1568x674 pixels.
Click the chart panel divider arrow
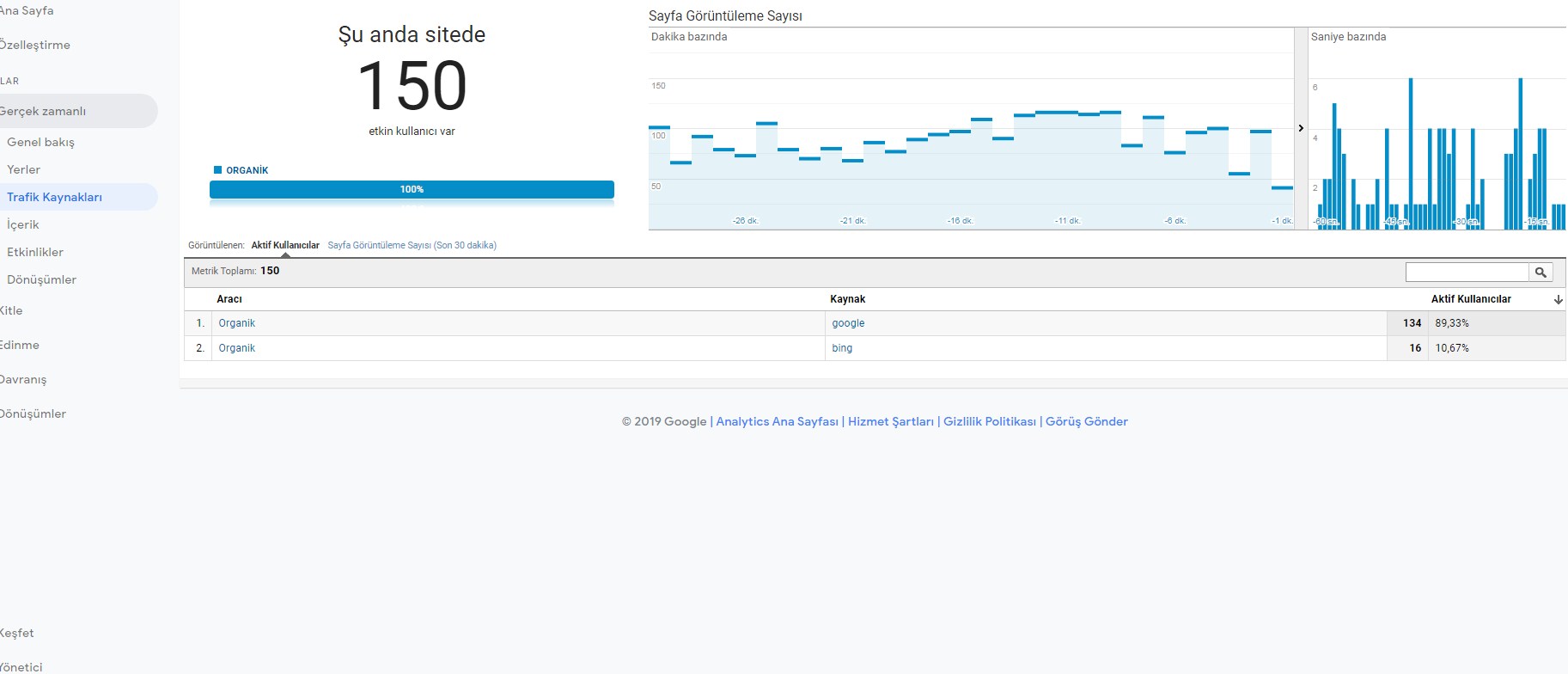1301,128
